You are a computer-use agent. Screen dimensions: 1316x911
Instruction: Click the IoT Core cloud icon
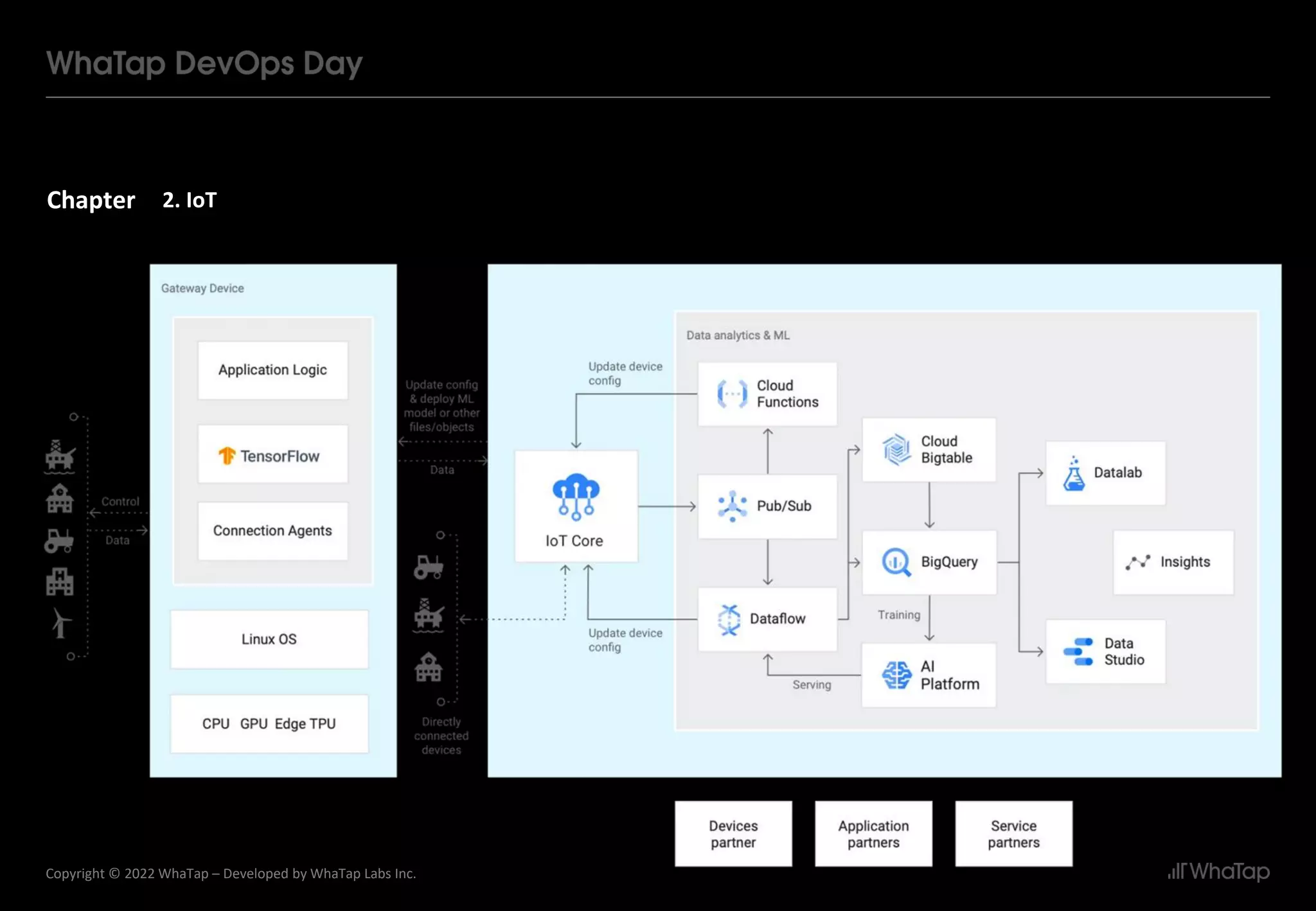pos(576,497)
